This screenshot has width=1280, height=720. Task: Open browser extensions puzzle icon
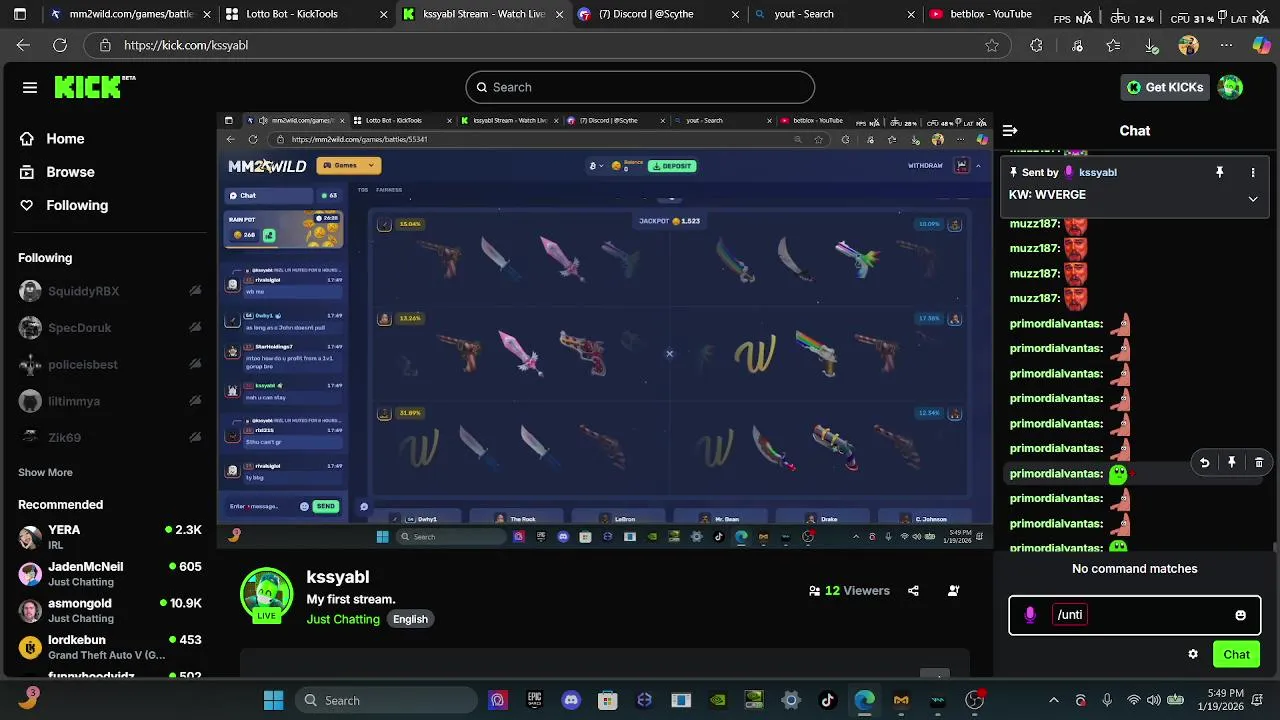pyautogui.click(x=1036, y=45)
